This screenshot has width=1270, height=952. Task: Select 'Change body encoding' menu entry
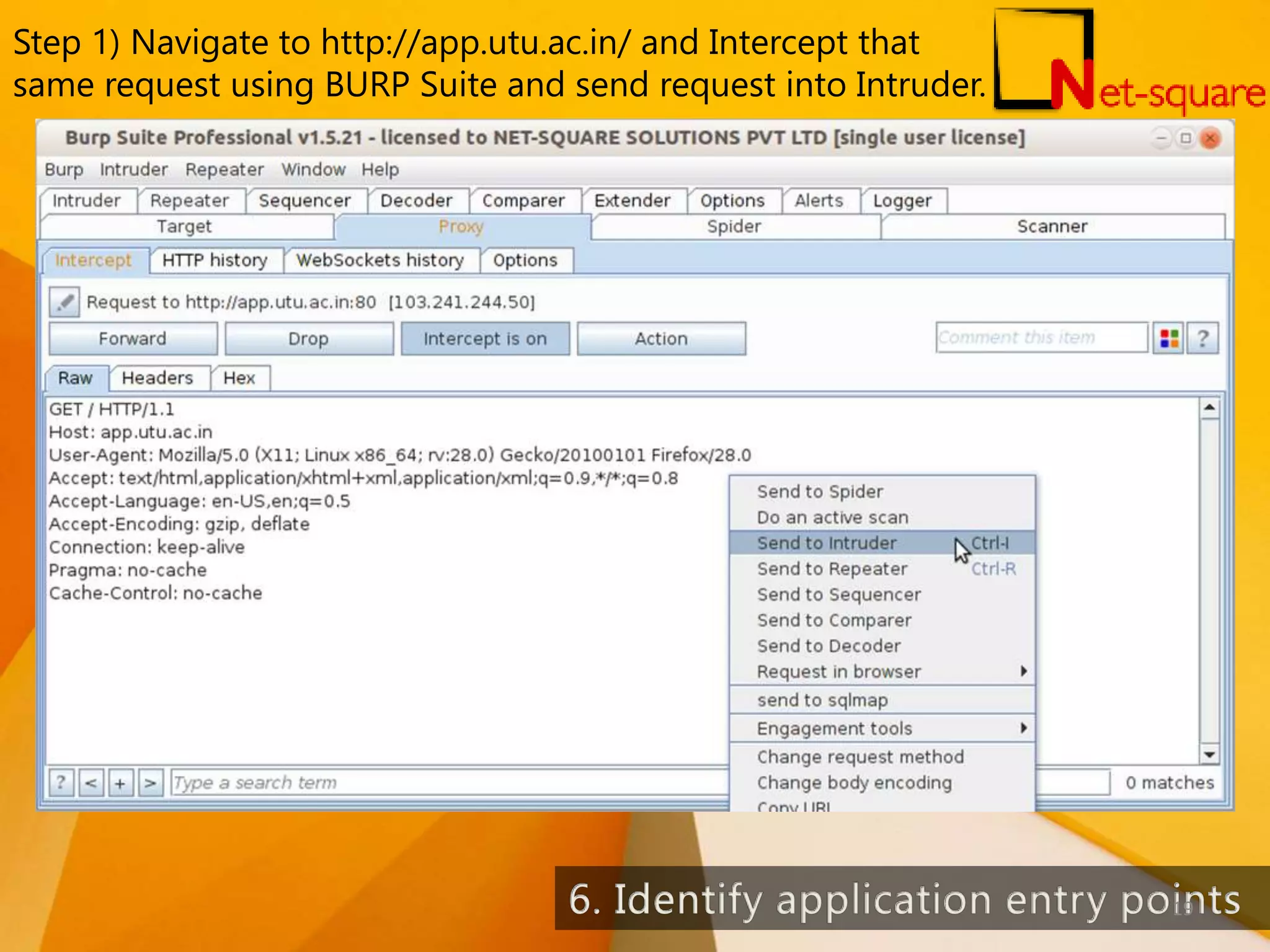(x=882, y=783)
